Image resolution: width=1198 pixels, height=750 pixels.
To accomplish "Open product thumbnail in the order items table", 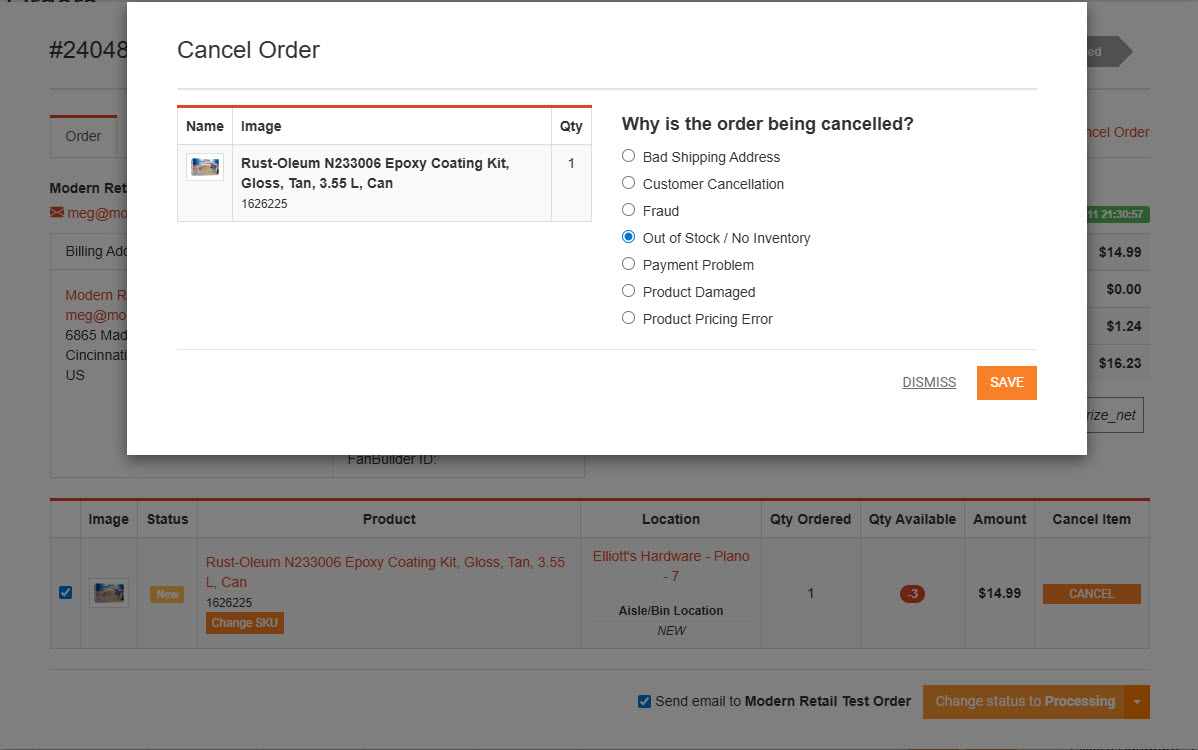I will point(108,593).
